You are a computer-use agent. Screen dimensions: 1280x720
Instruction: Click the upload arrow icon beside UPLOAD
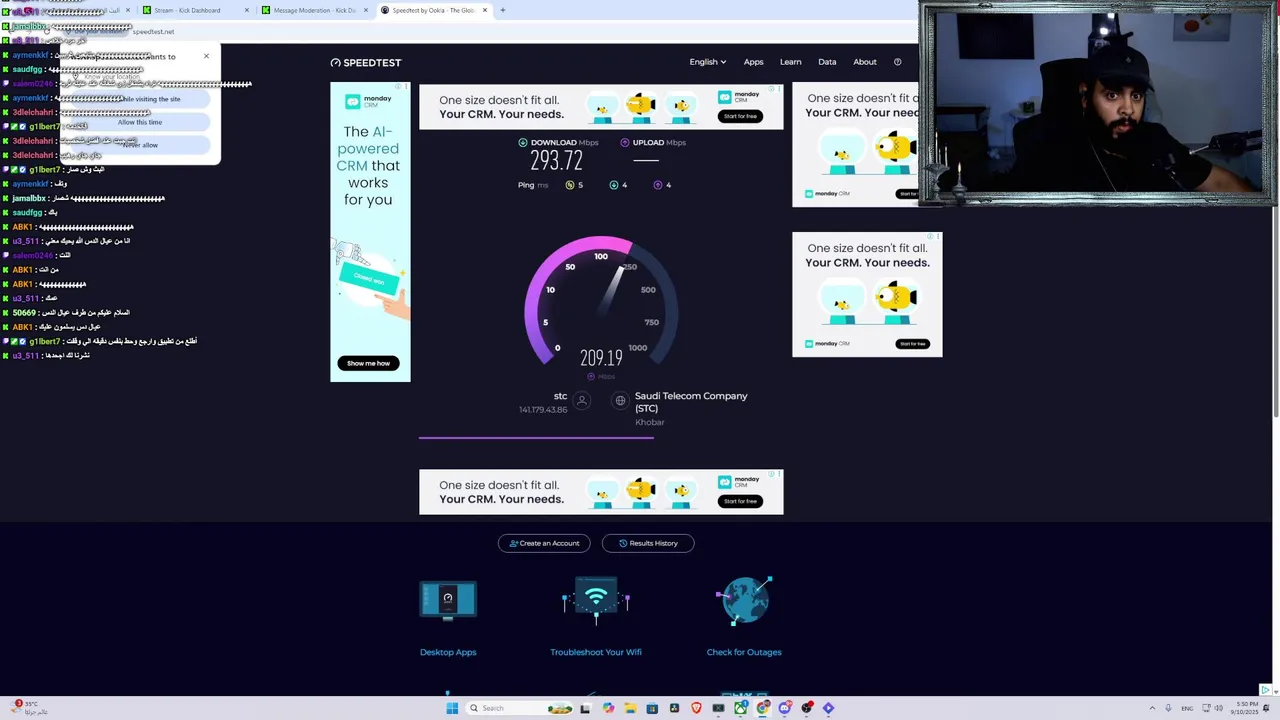tap(625, 142)
